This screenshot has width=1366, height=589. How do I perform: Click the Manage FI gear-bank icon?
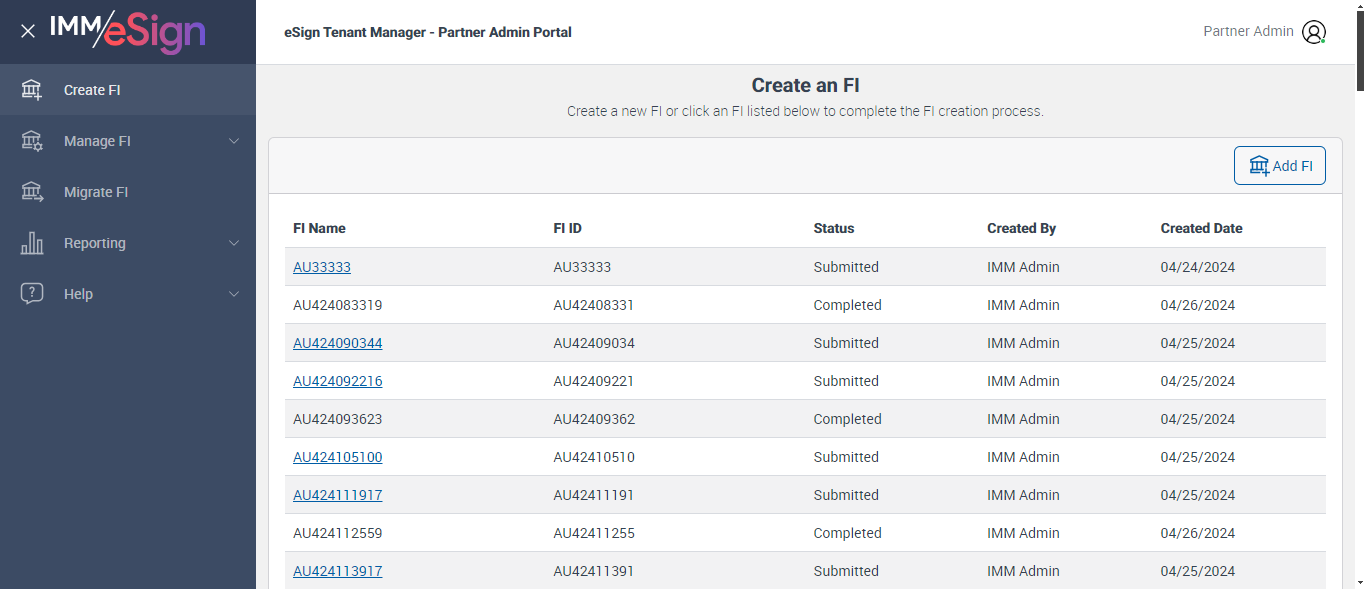coord(32,141)
